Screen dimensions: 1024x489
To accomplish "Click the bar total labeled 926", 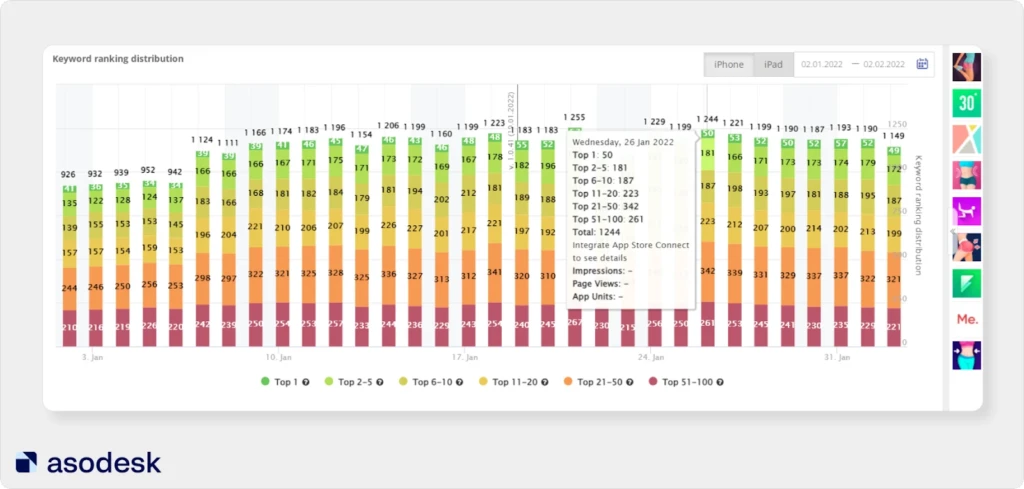I will click(69, 174).
